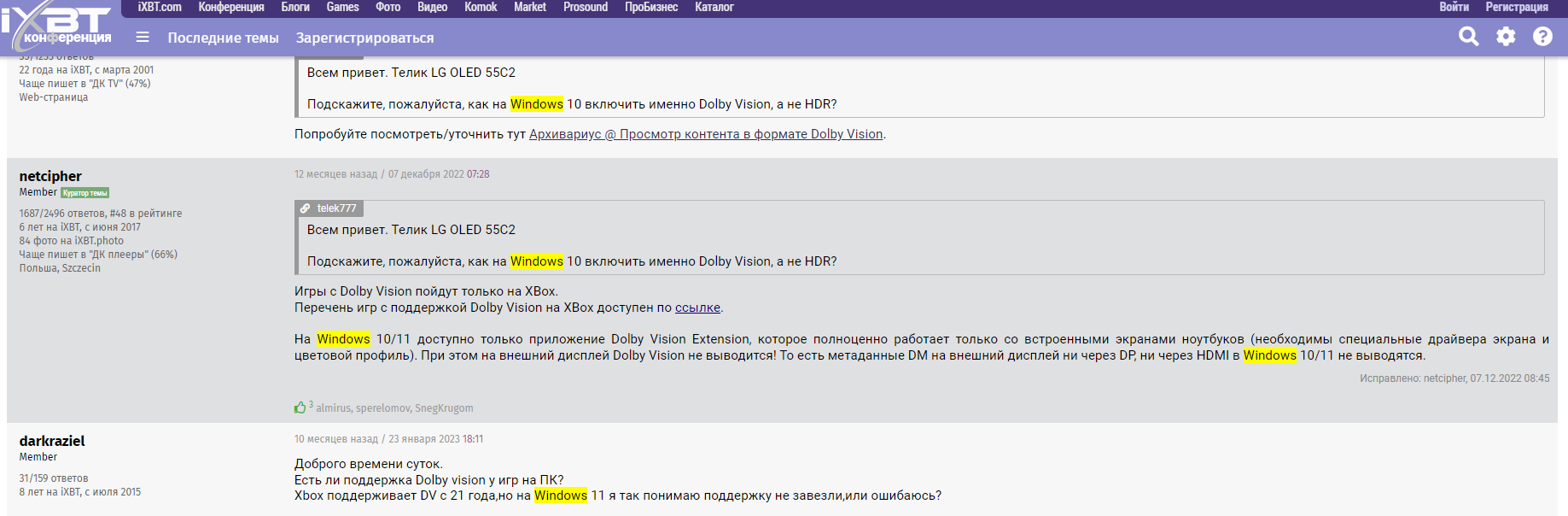Open ПроБизнес in the top menu
This screenshot has width=1568, height=516.
pos(651,7)
